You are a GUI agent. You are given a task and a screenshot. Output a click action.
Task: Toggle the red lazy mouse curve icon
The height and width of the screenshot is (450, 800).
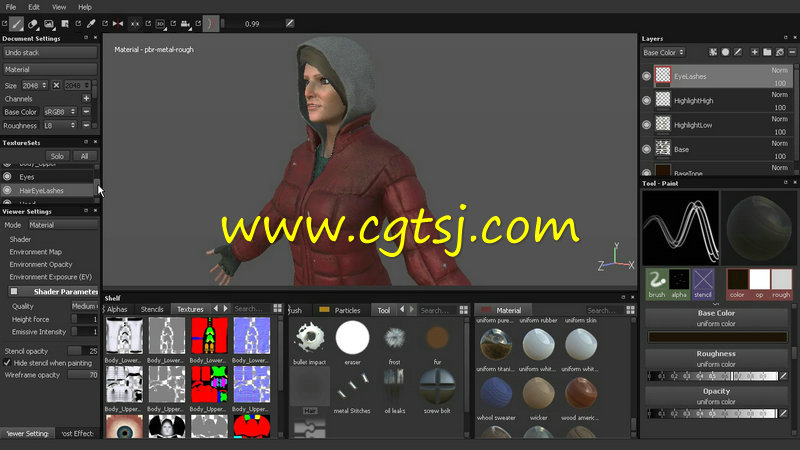coord(211,23)
